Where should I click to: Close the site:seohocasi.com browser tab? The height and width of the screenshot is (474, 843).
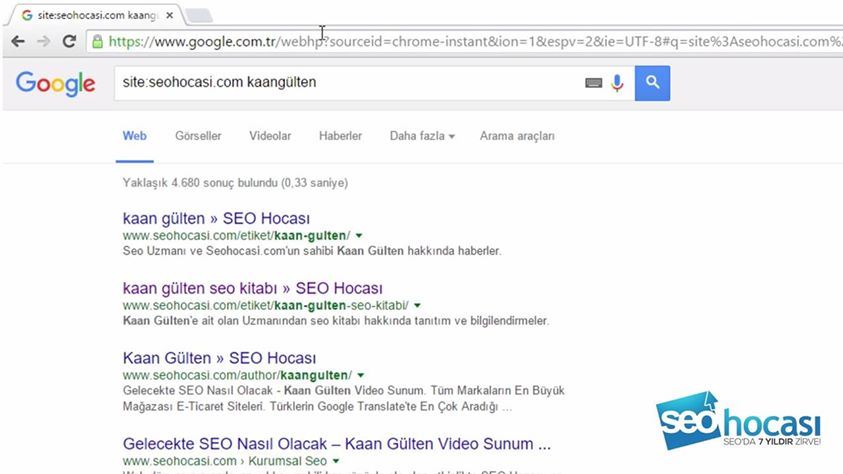coord(169,16)
